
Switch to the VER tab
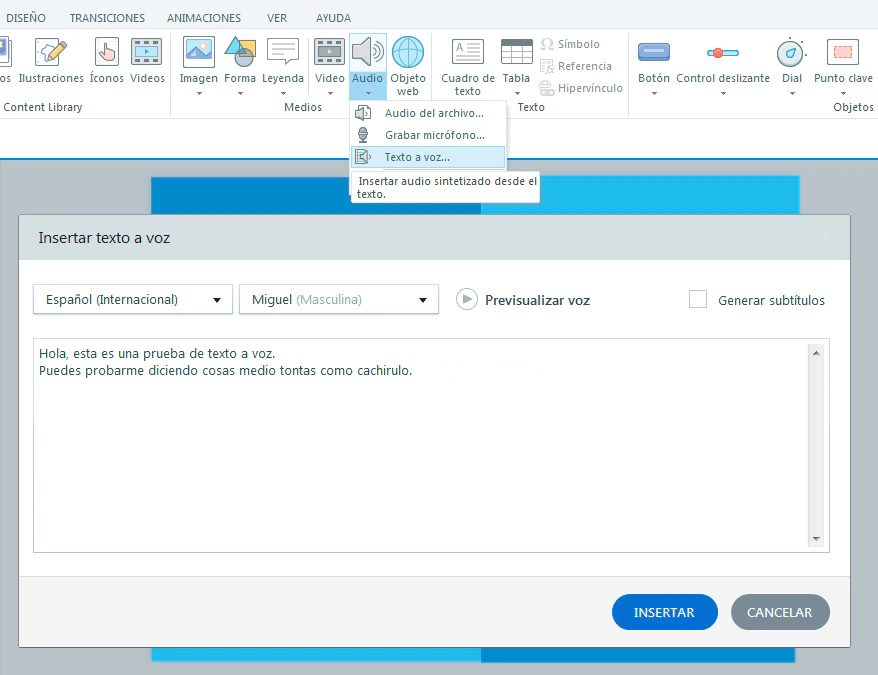[x=277, y=18]
